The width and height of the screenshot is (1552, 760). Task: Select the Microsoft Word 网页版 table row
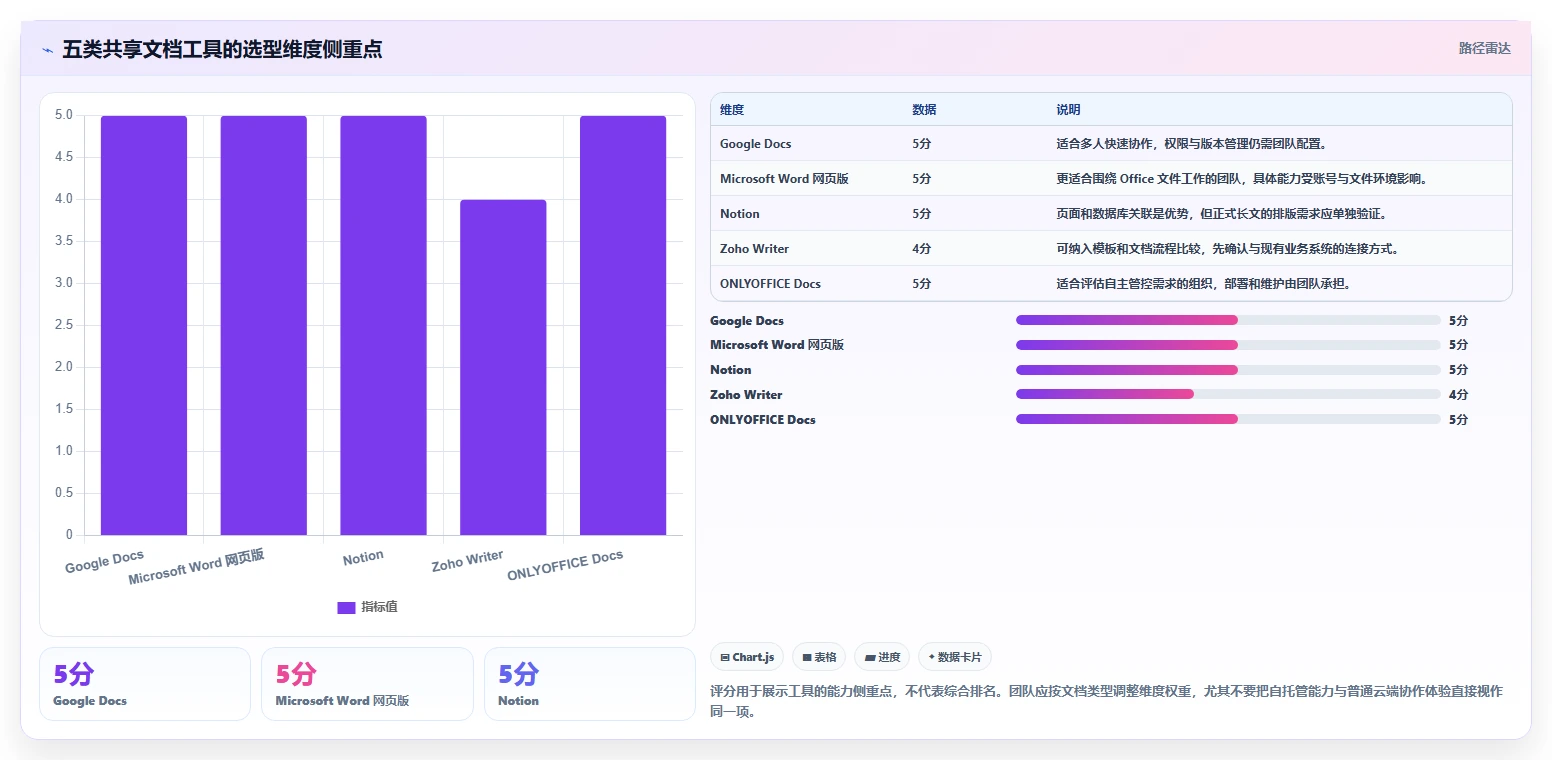click(1111, 178)
